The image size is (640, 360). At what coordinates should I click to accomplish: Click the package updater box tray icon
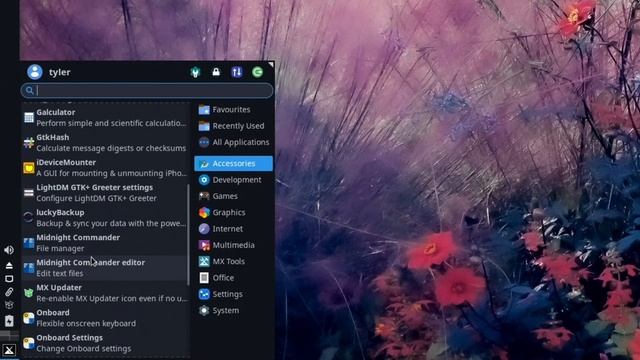(9, 305)
